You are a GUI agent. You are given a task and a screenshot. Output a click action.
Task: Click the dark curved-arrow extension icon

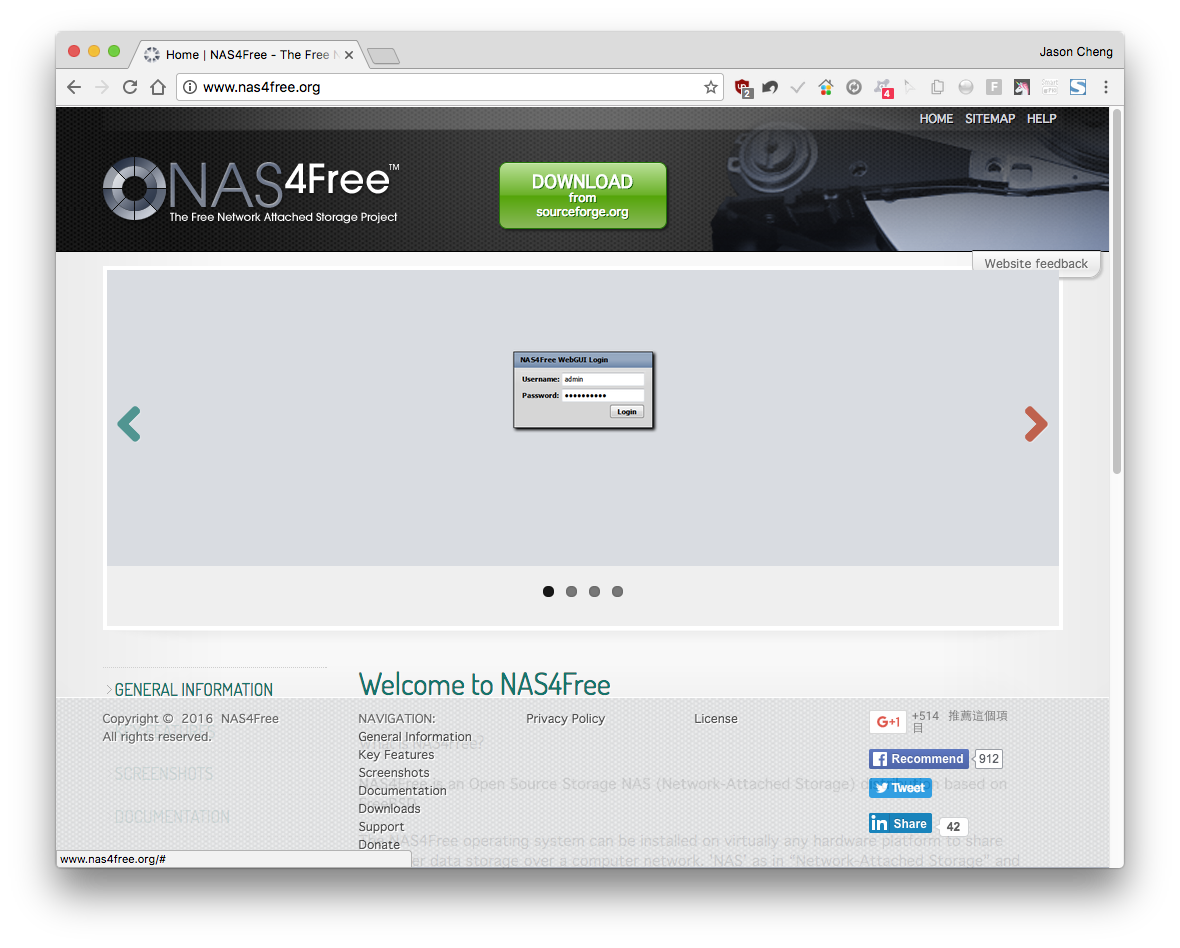770,87
